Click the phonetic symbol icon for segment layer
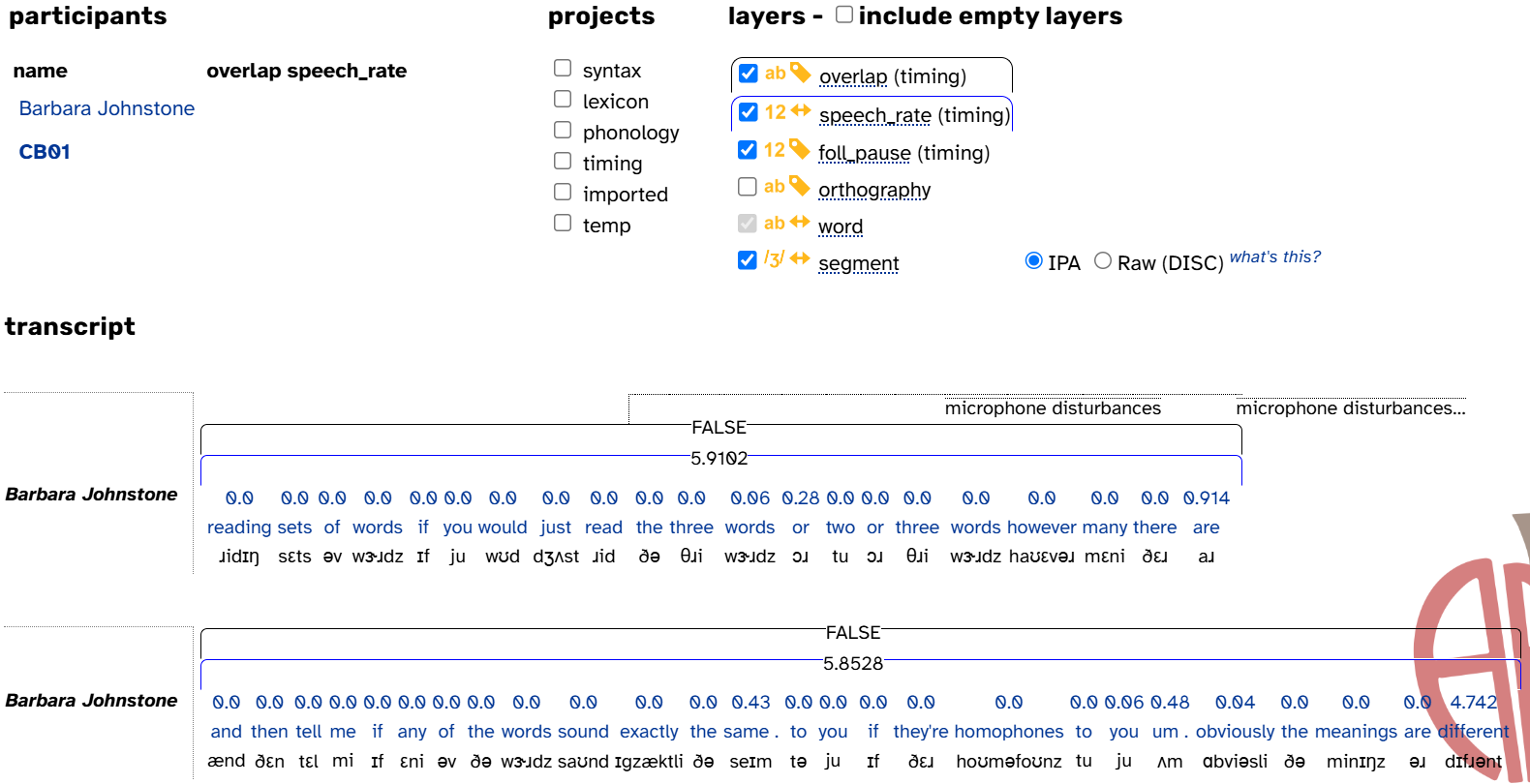The image size is (1530, 784). 774,259
